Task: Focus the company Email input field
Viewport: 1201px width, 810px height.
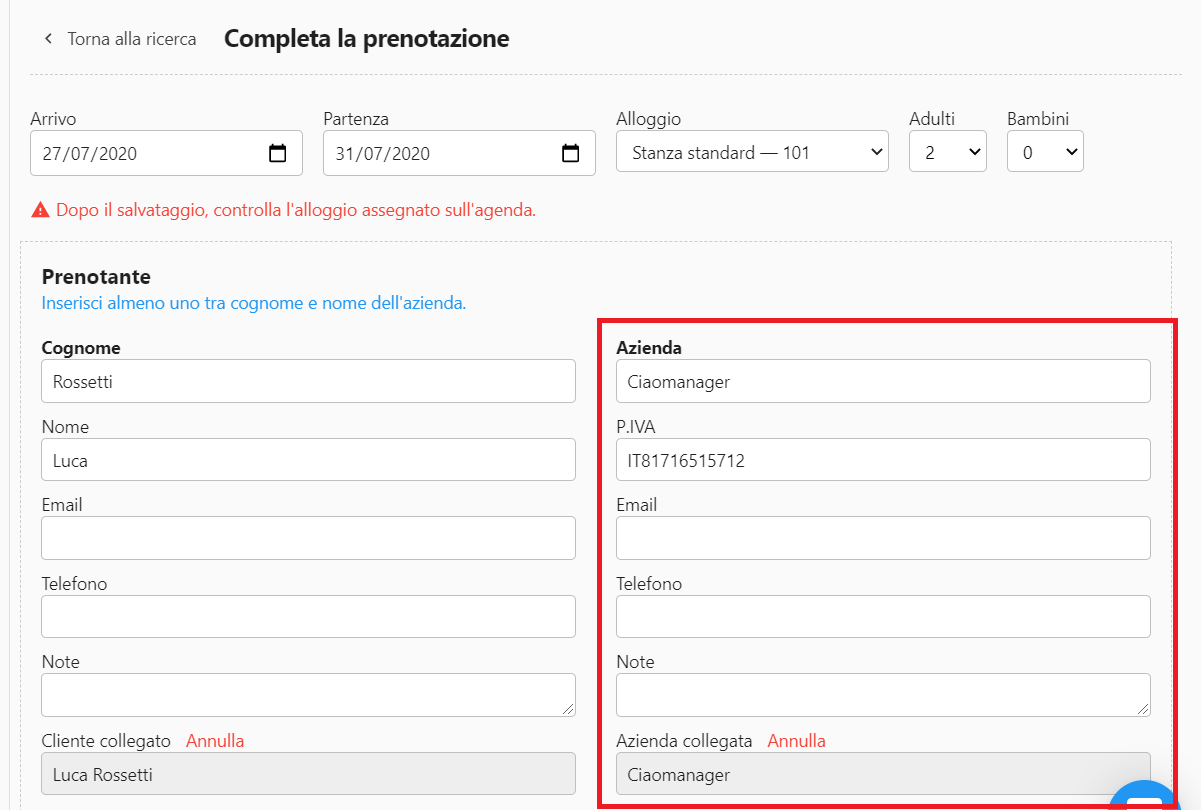Action: (x=882, y=538)
